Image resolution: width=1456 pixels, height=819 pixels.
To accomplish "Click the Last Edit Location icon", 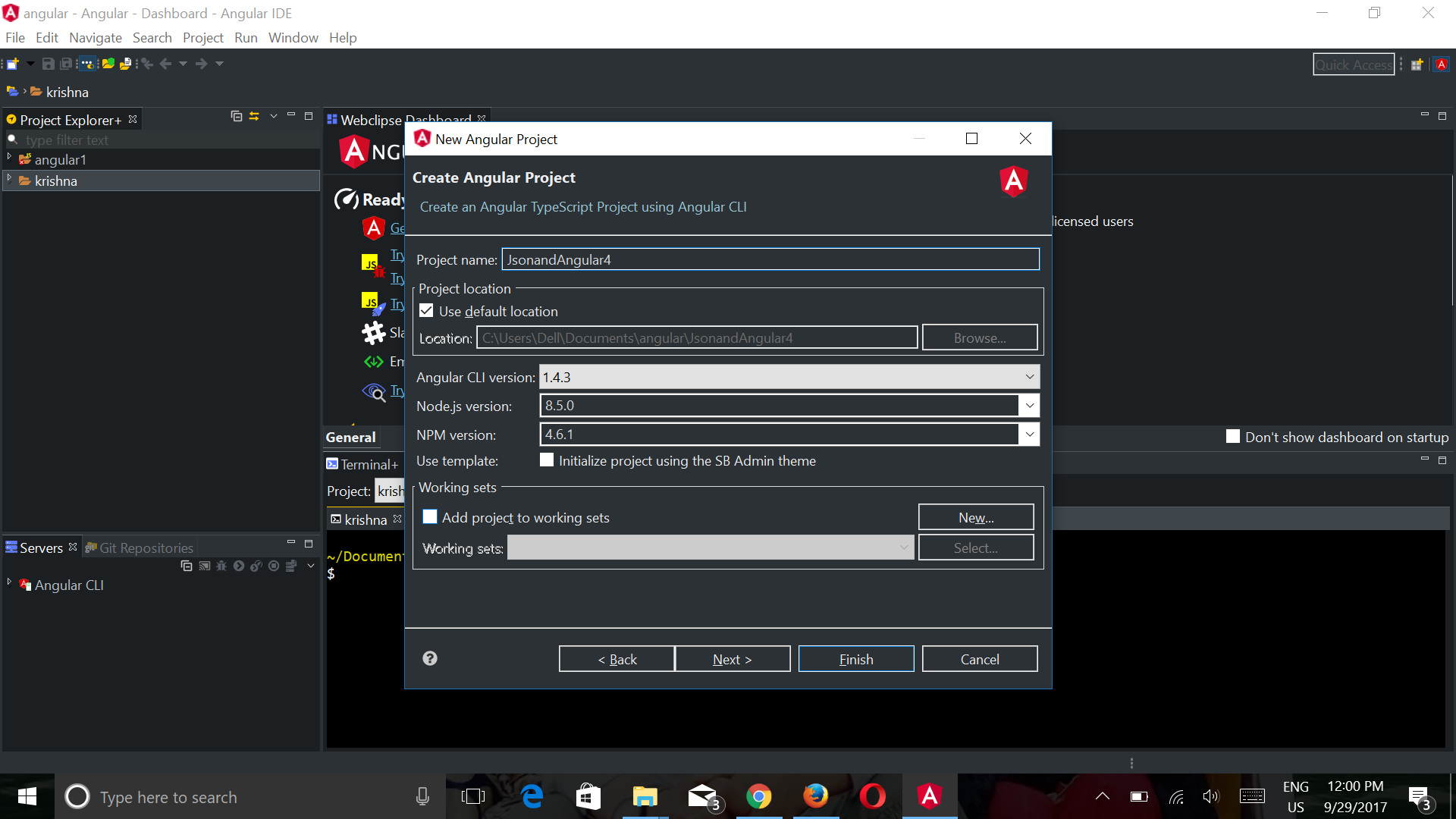I will (x=147, y=64).
